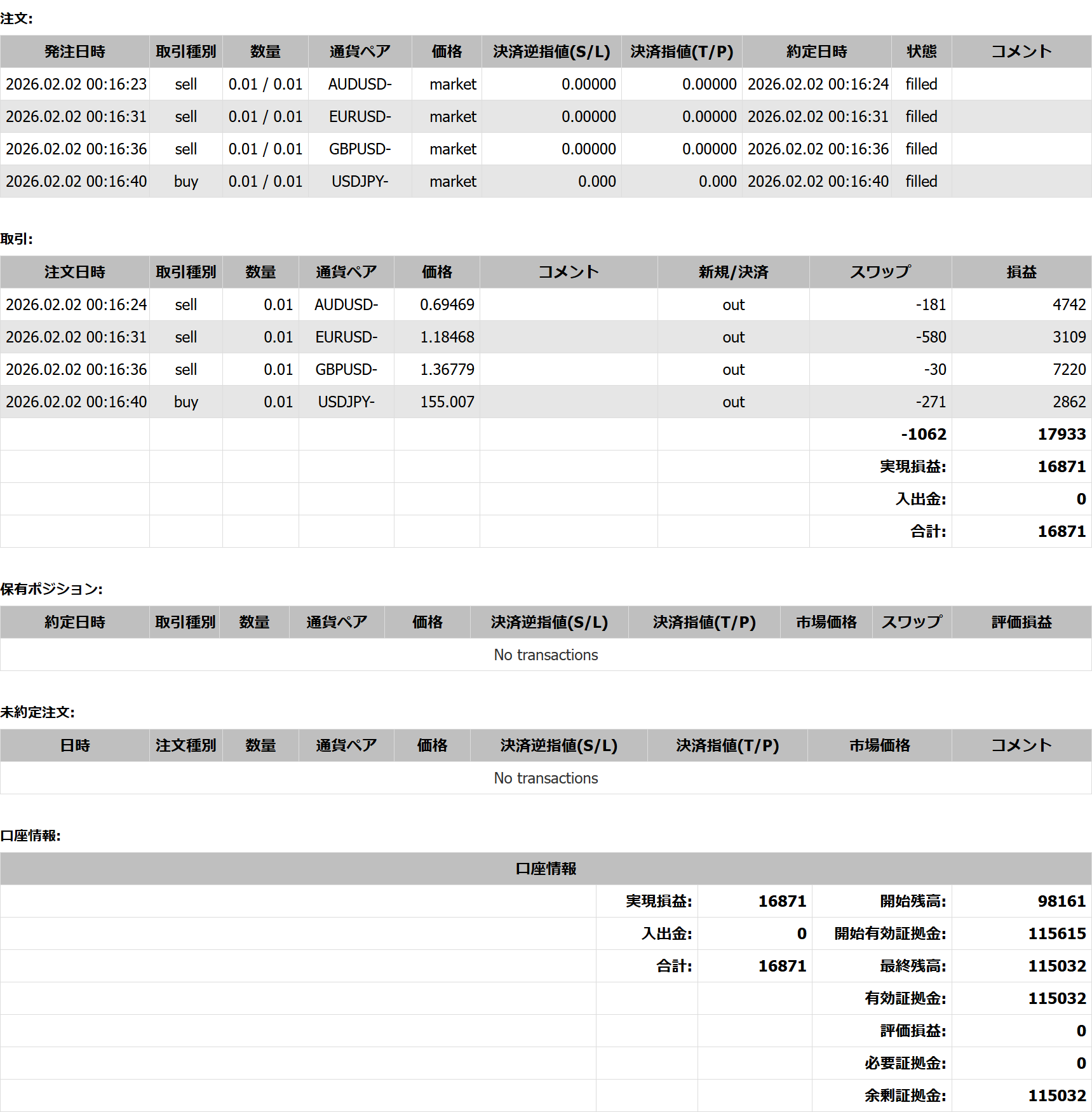Viewport: 1092px width, 1112px height.
Task: Click the 発注日時 column header
Action: 75,51
